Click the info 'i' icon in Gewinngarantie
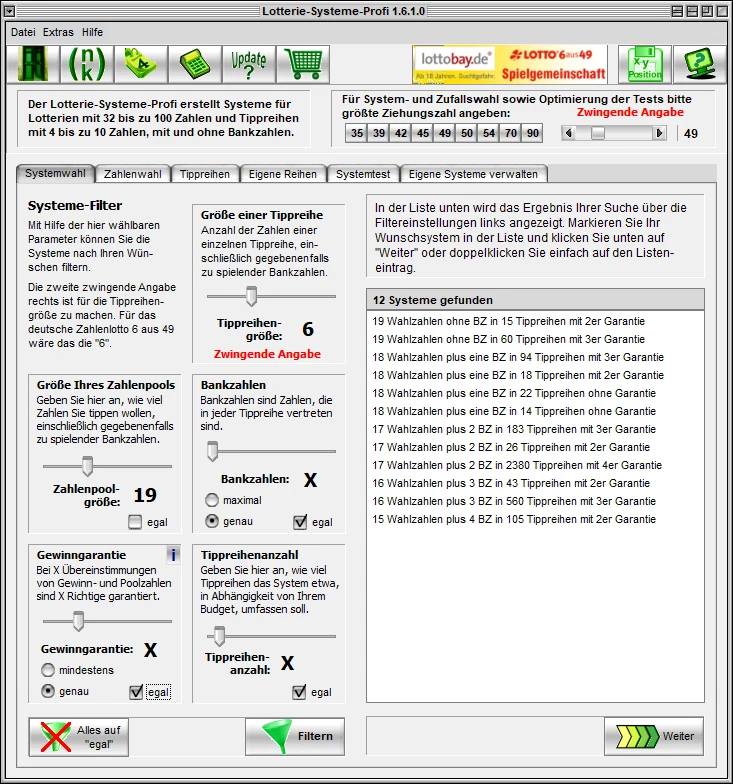The width and height of the screenshot is (733, 784). click(173, 554)
